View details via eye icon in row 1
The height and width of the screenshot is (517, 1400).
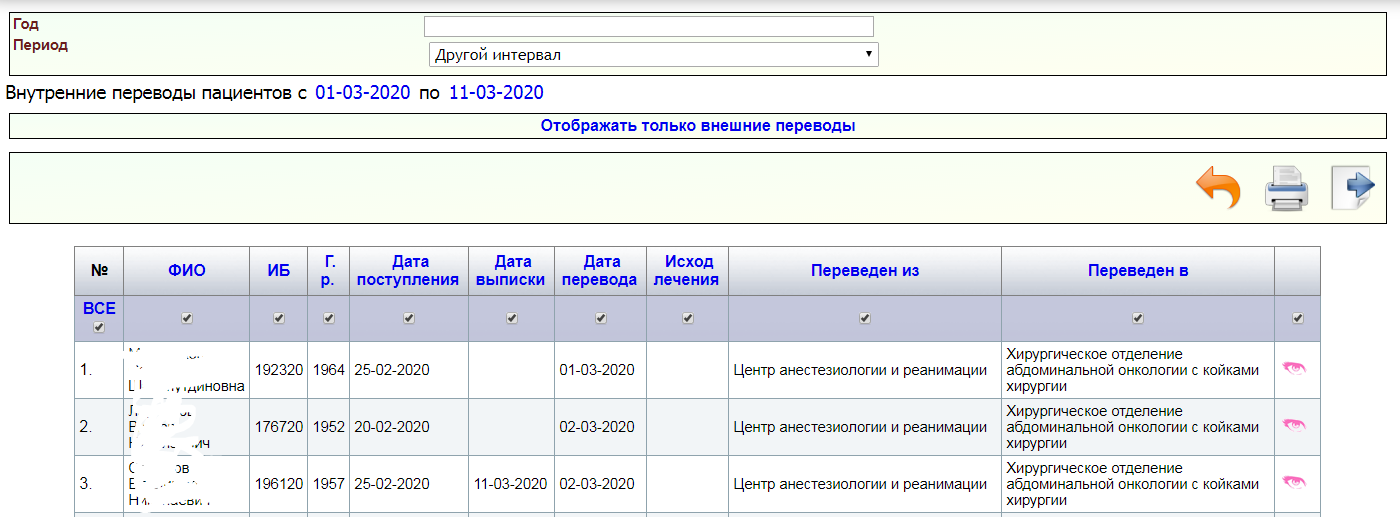tap(1295, 369)
